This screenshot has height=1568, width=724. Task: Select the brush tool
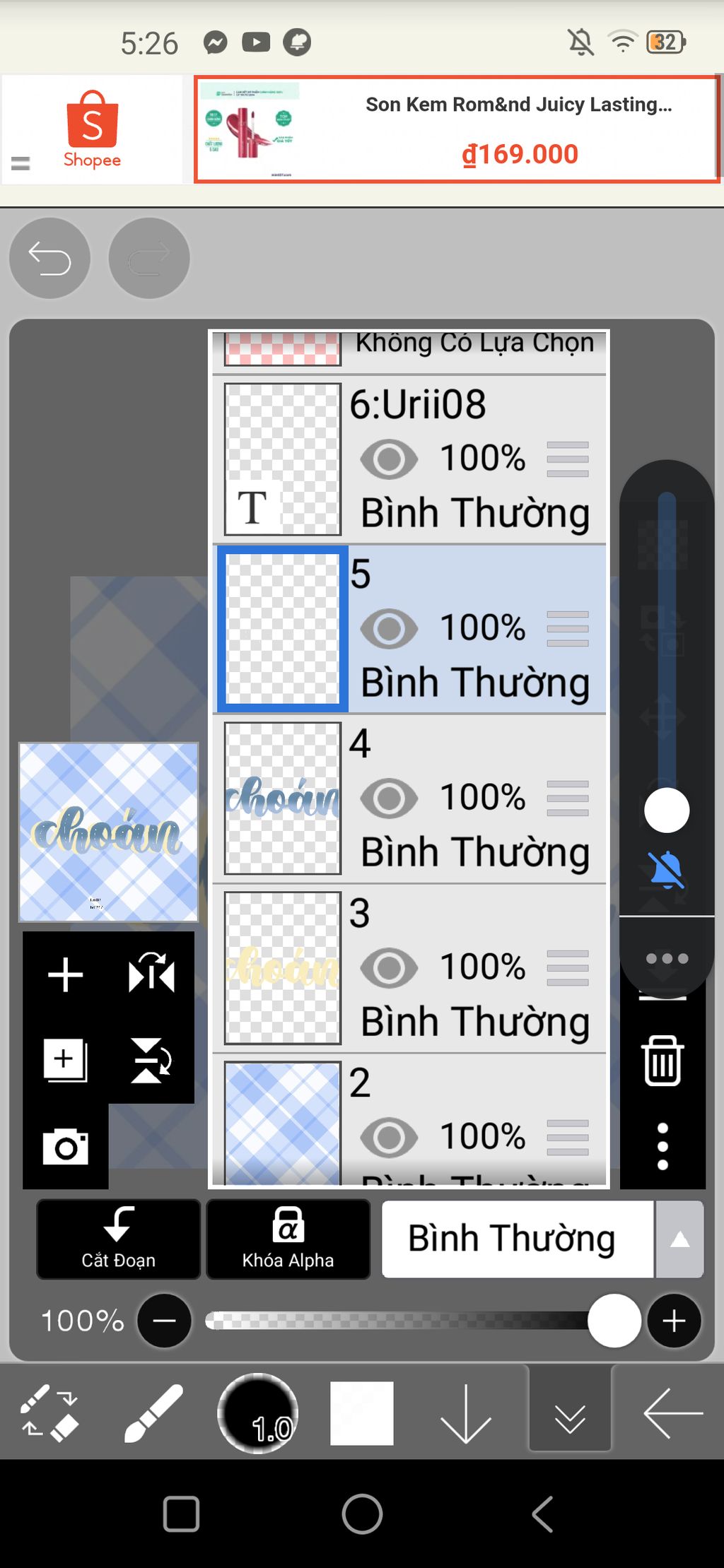(x=153, y=1413)
